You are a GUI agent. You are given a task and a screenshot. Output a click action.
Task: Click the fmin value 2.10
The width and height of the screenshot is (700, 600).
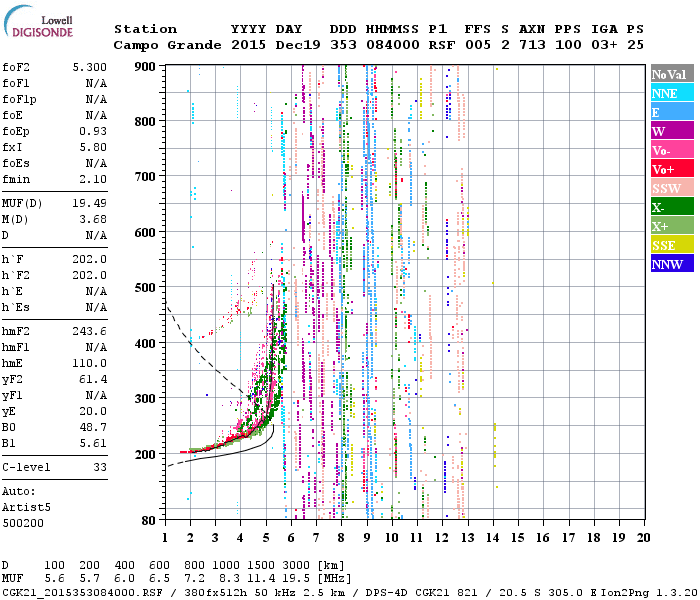pyautogui.click(x=93, y=179)
